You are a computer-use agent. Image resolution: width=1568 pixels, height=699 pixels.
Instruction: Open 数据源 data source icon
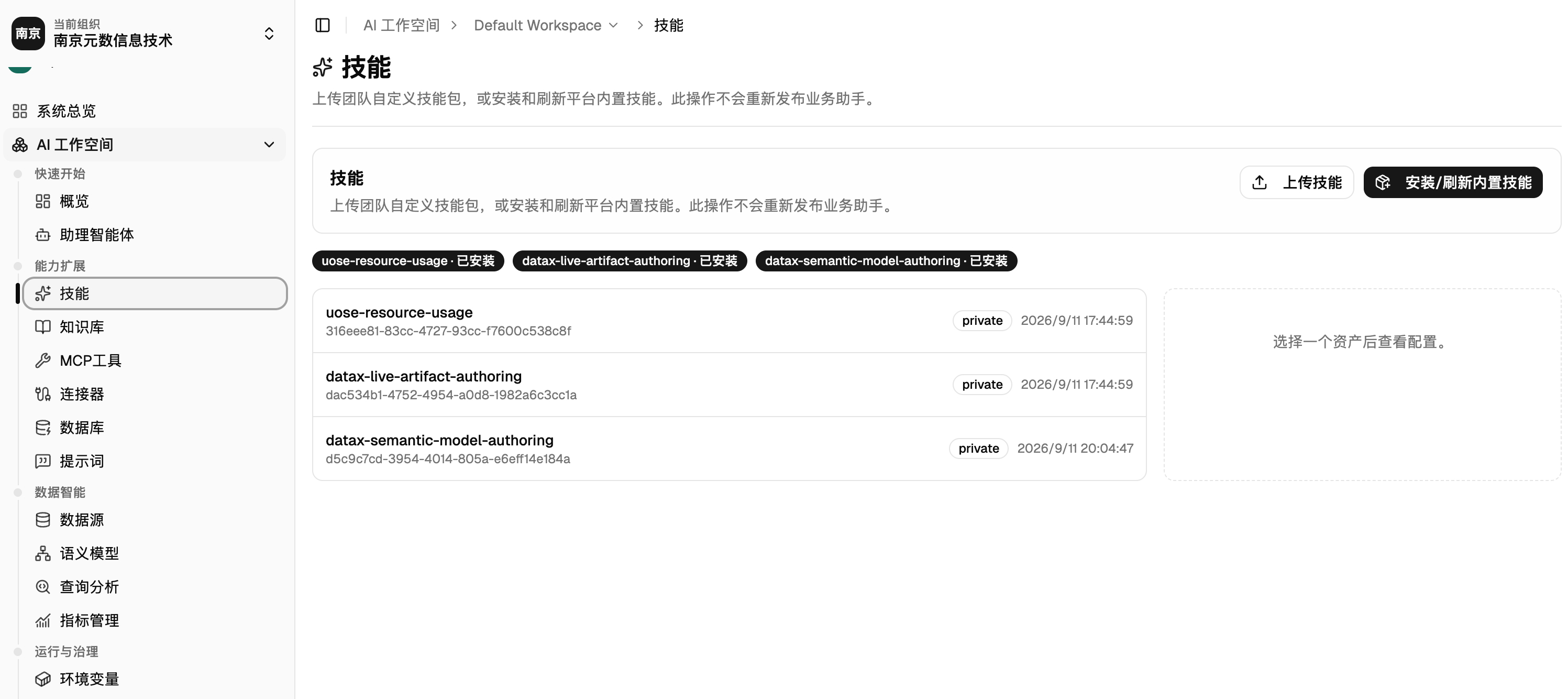[x=42, y=519]
